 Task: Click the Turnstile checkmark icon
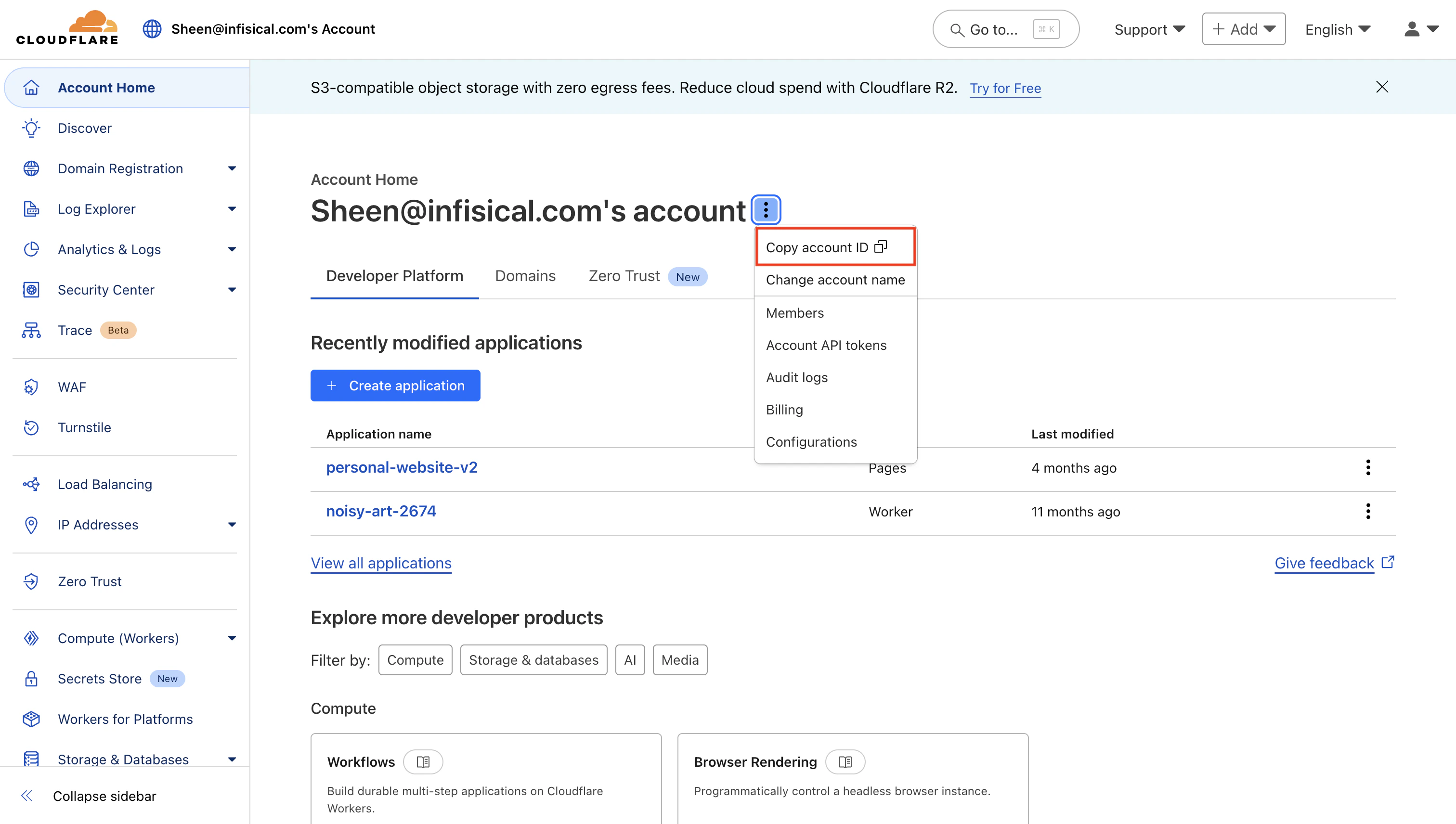[x=31, y=427]
